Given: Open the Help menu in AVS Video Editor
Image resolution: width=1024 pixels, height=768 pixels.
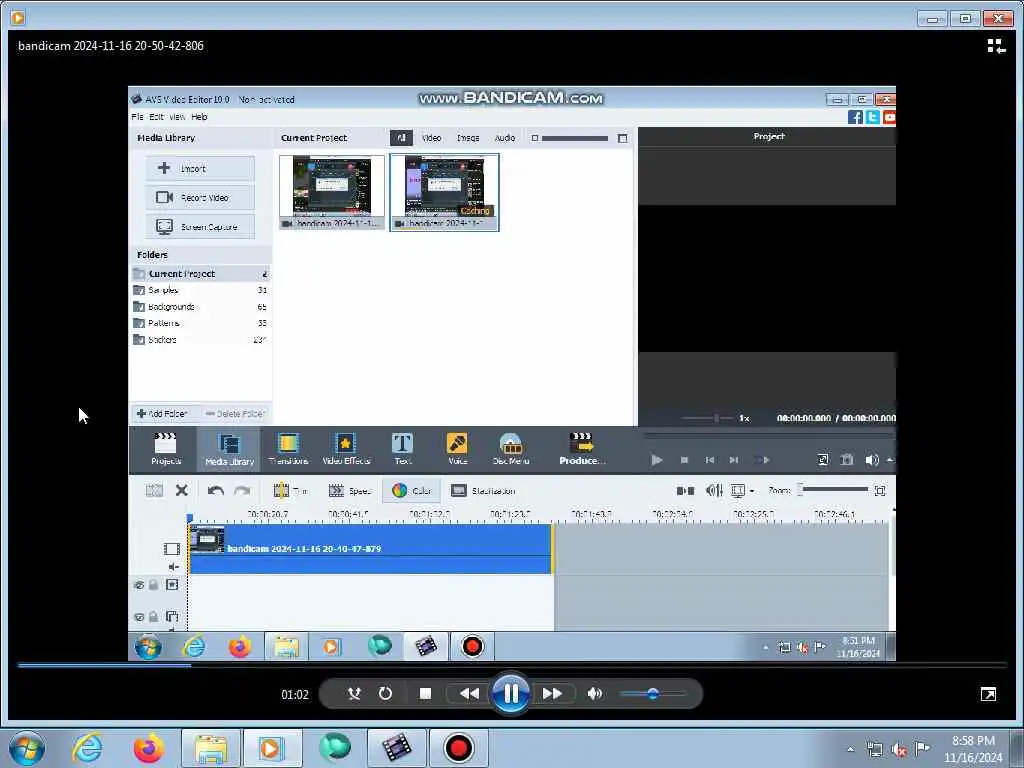Looking at the screenshot, I should click(x=199, y=117).
